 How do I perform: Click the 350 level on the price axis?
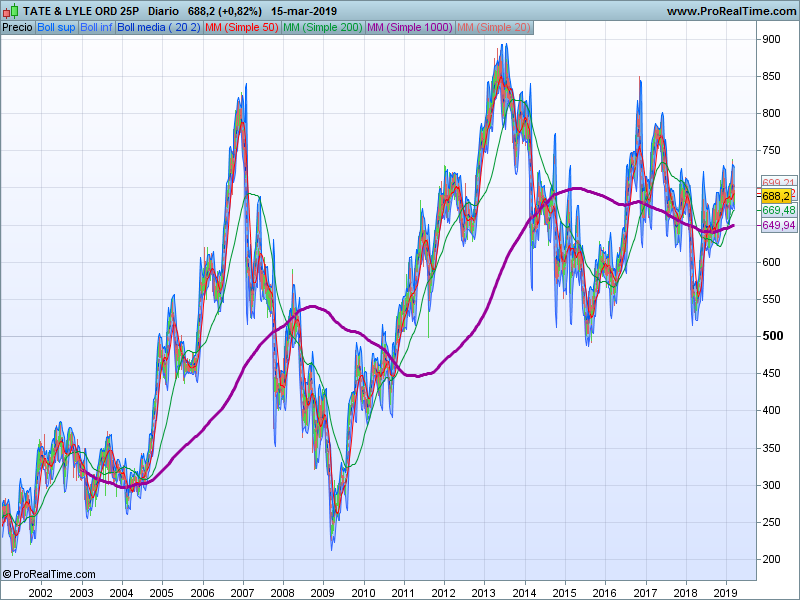click(771, 448)
